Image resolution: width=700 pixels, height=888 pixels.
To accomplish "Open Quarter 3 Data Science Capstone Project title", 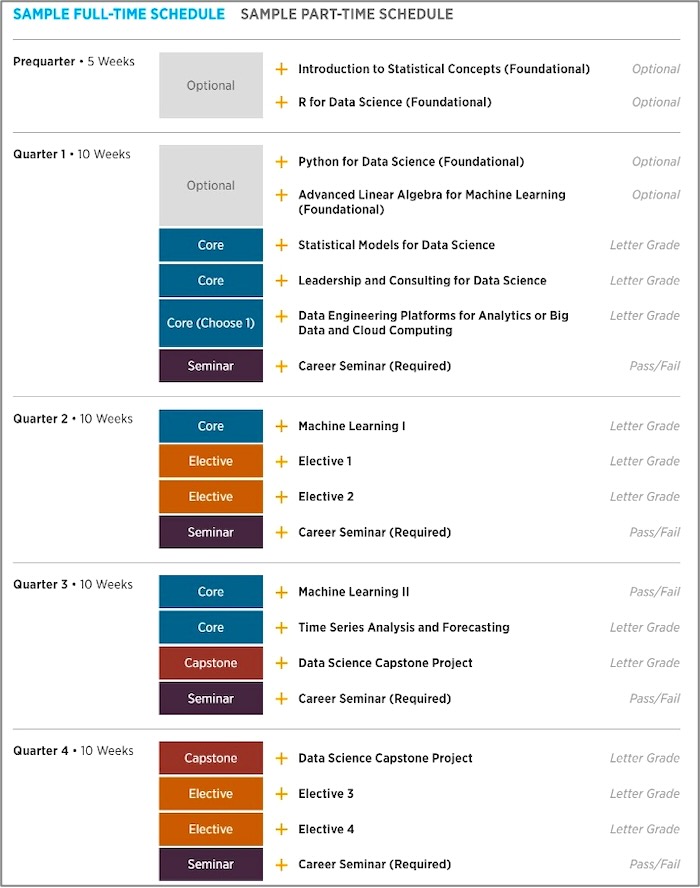I will [385, 663].
